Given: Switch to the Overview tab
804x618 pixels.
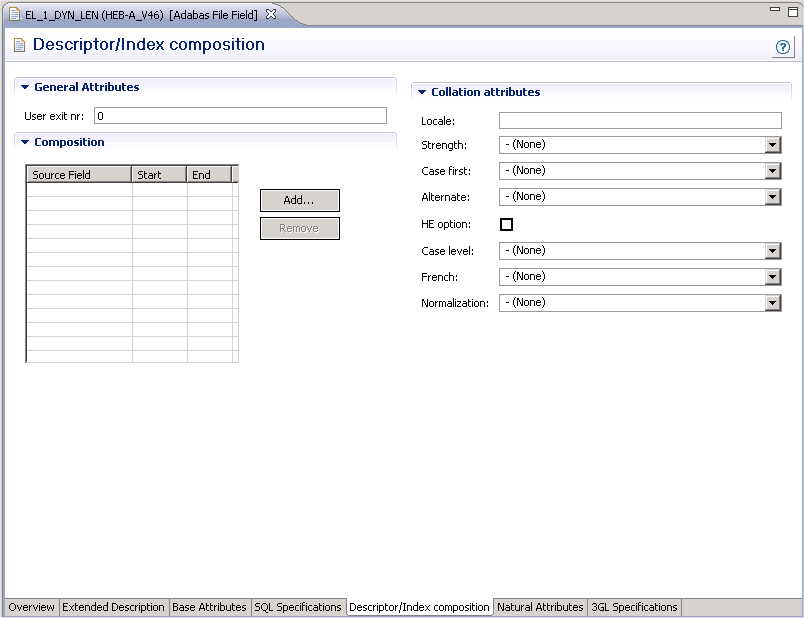Looking at the screenshot, I should click(32, 607).
